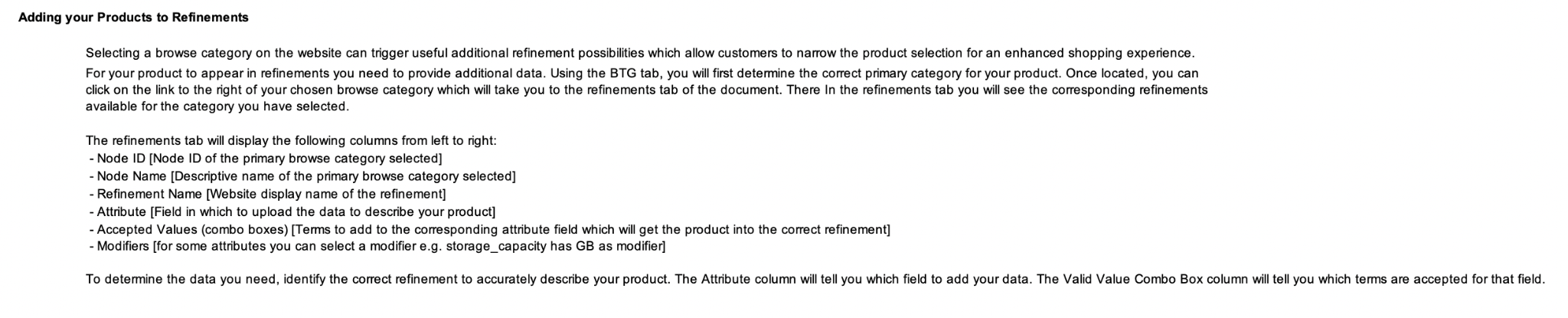Image resolution: width=1568 pixels, height=318 pixels.
Task: Click the 'Attribute' bullet line
Action: [292, 211]
